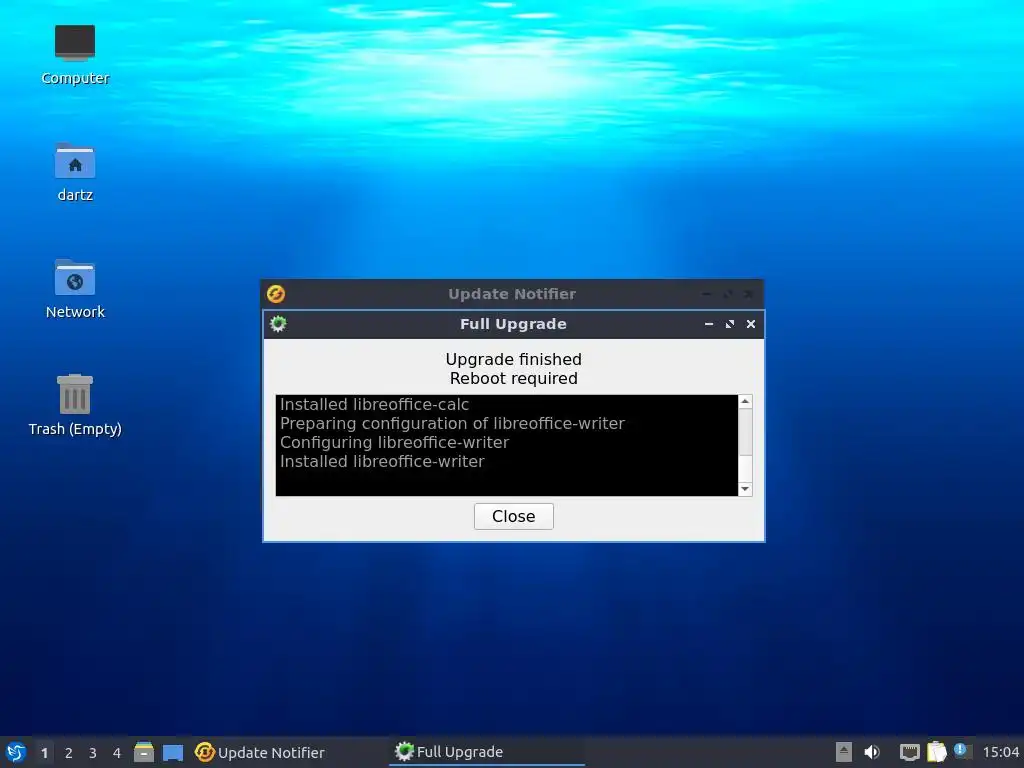This screenshot has height=768, width=1024.
Task: Open the Lubuntu start menu icon
Action: [16, 752]
